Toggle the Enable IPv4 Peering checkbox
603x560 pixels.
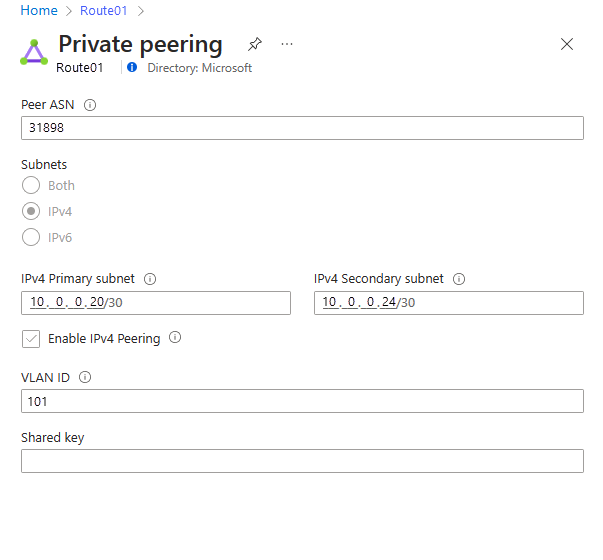(31, 339)
